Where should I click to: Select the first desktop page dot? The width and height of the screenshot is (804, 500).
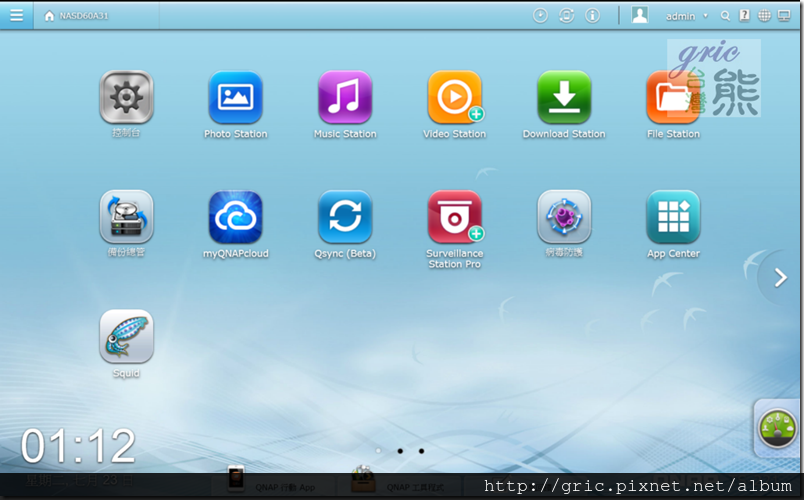pyautogui.click(x=378, y=451)
